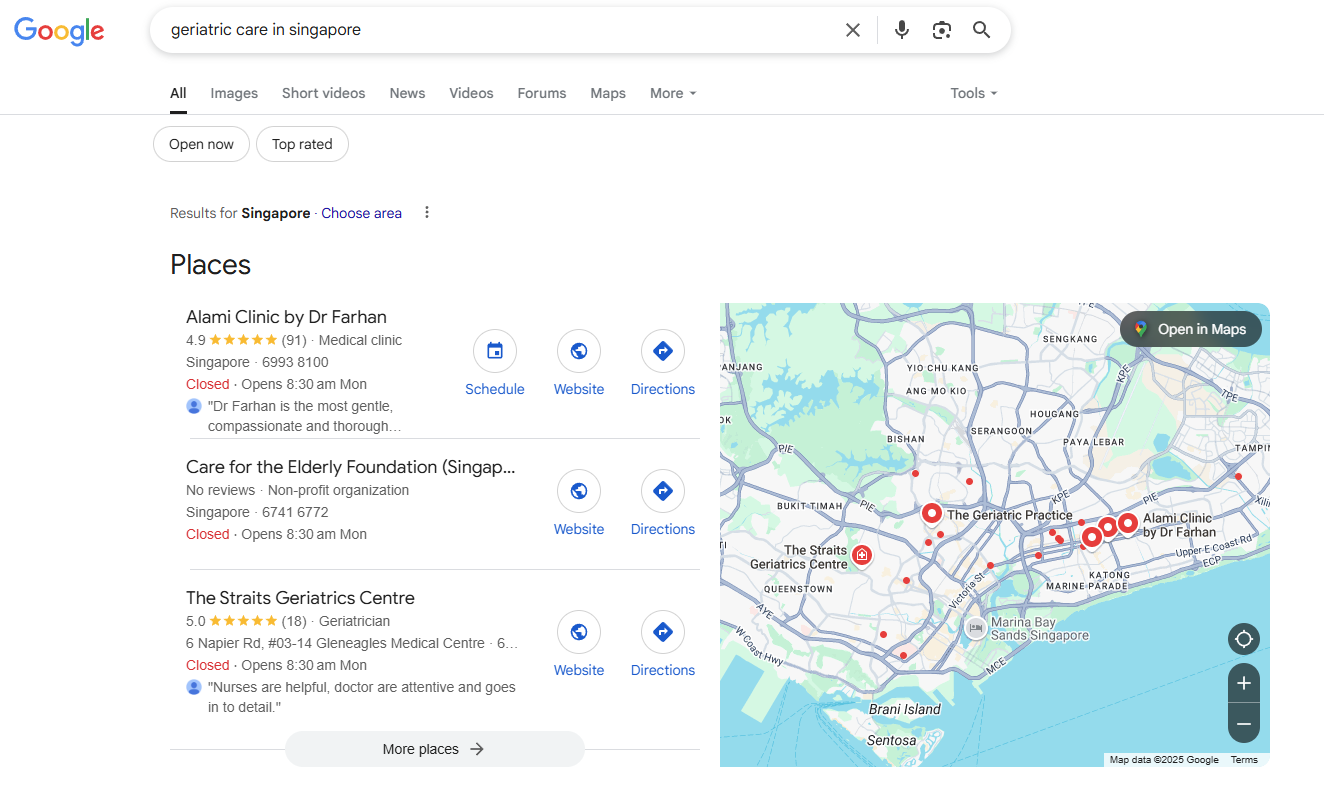Clear the search box with the X icon

(x=853, y=30)
